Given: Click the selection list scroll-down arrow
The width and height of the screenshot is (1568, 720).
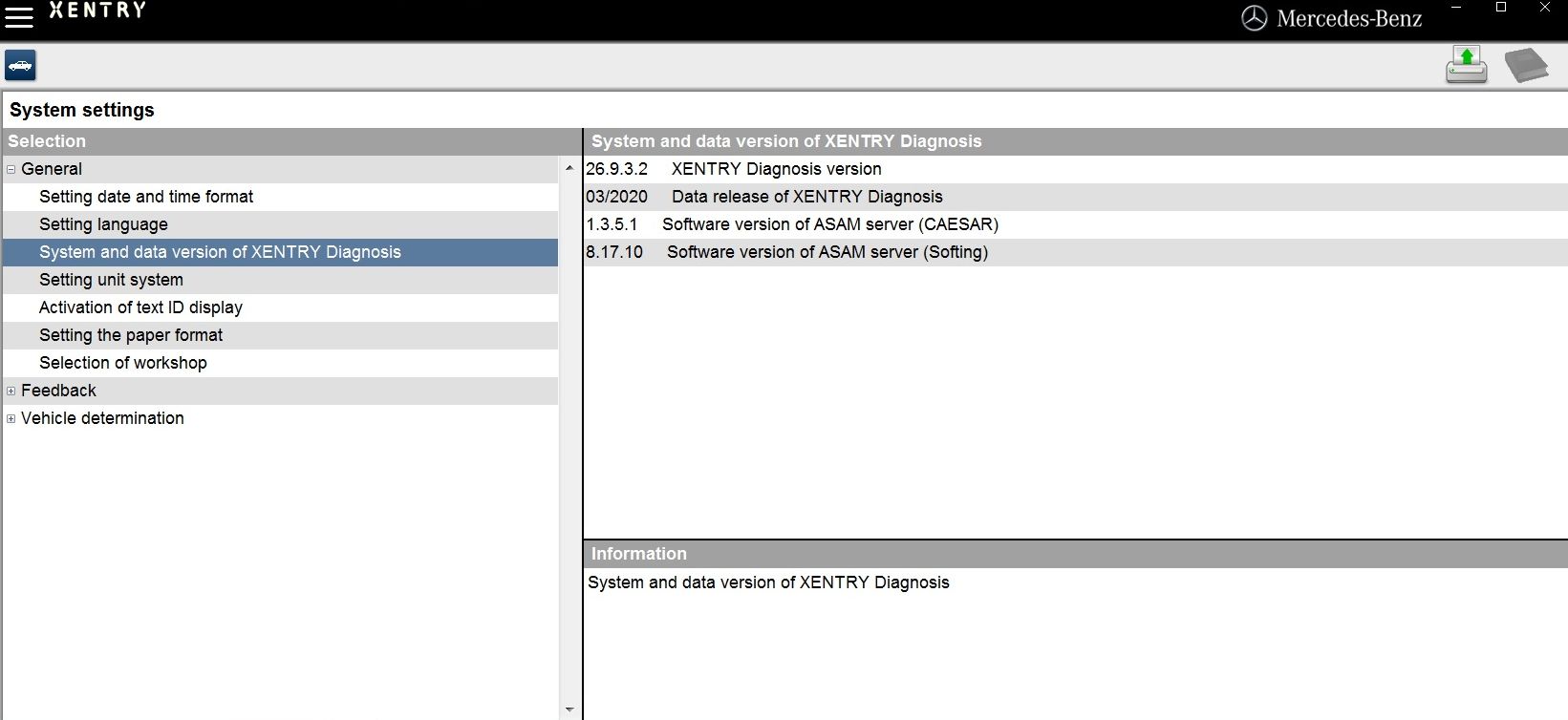Looking at the screenshot, I should (x=569, y=709).
